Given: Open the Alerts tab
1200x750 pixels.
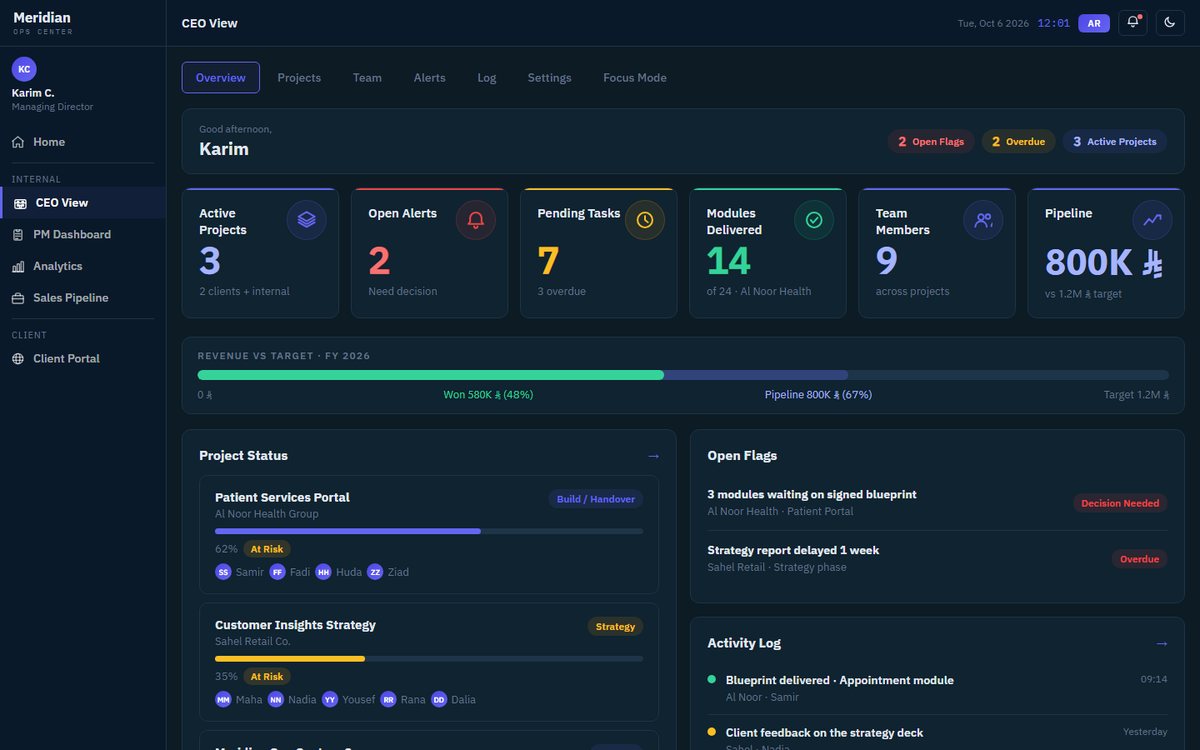Looking at the screenshot, I should (430, 77).
